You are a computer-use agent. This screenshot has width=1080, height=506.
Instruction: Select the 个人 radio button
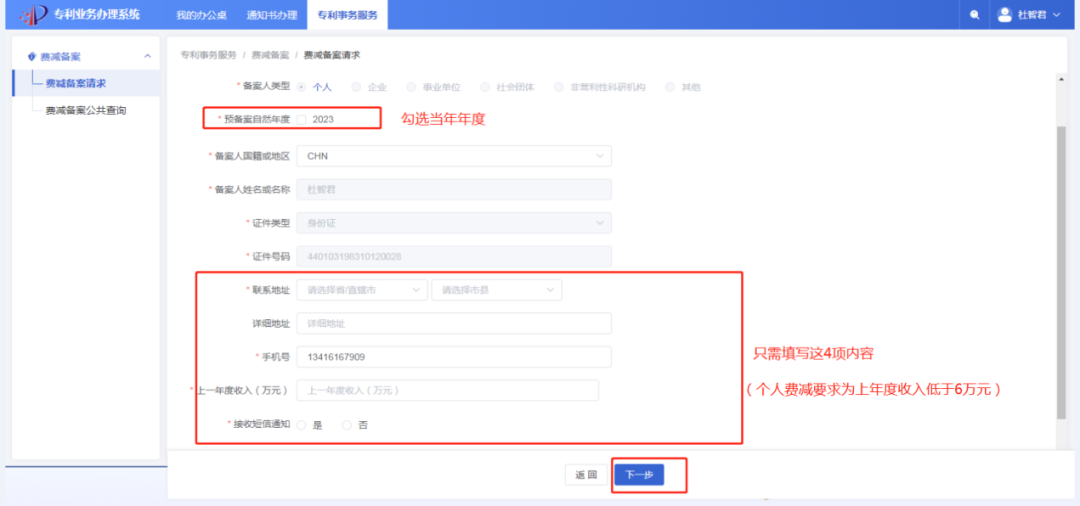pos(301,87)
